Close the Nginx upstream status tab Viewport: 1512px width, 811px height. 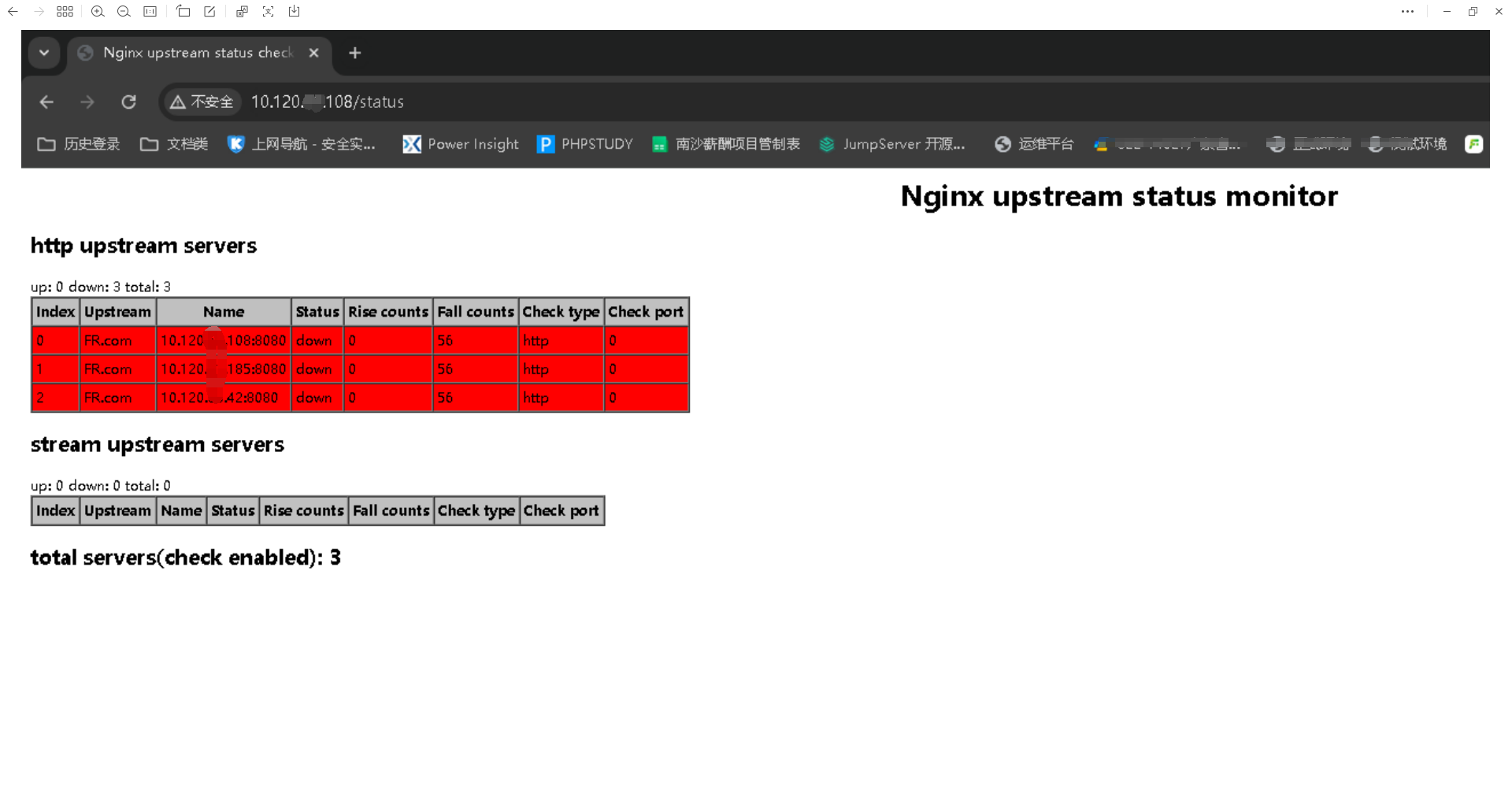313,53
